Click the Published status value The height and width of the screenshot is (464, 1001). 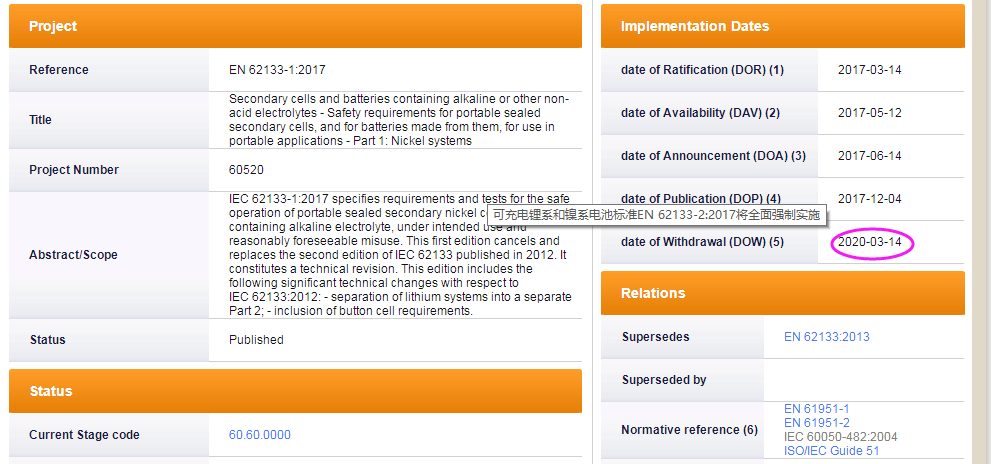256,340
